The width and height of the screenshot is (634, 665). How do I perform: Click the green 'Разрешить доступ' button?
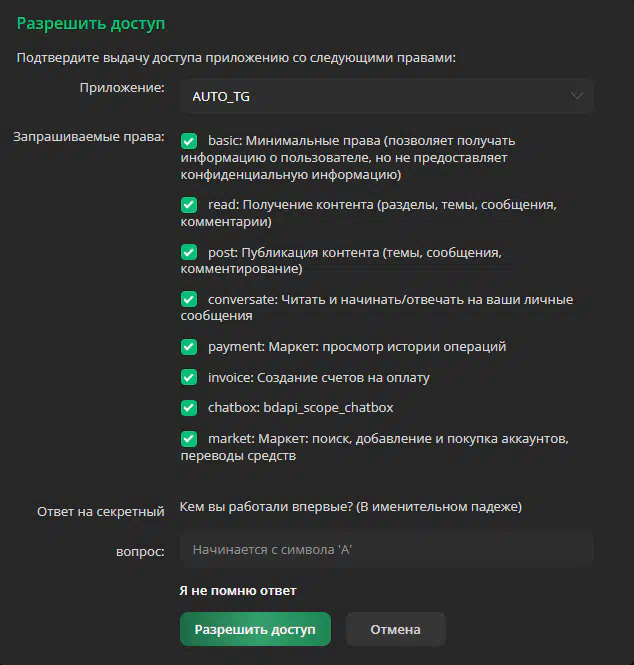click(x=255, y=629)
